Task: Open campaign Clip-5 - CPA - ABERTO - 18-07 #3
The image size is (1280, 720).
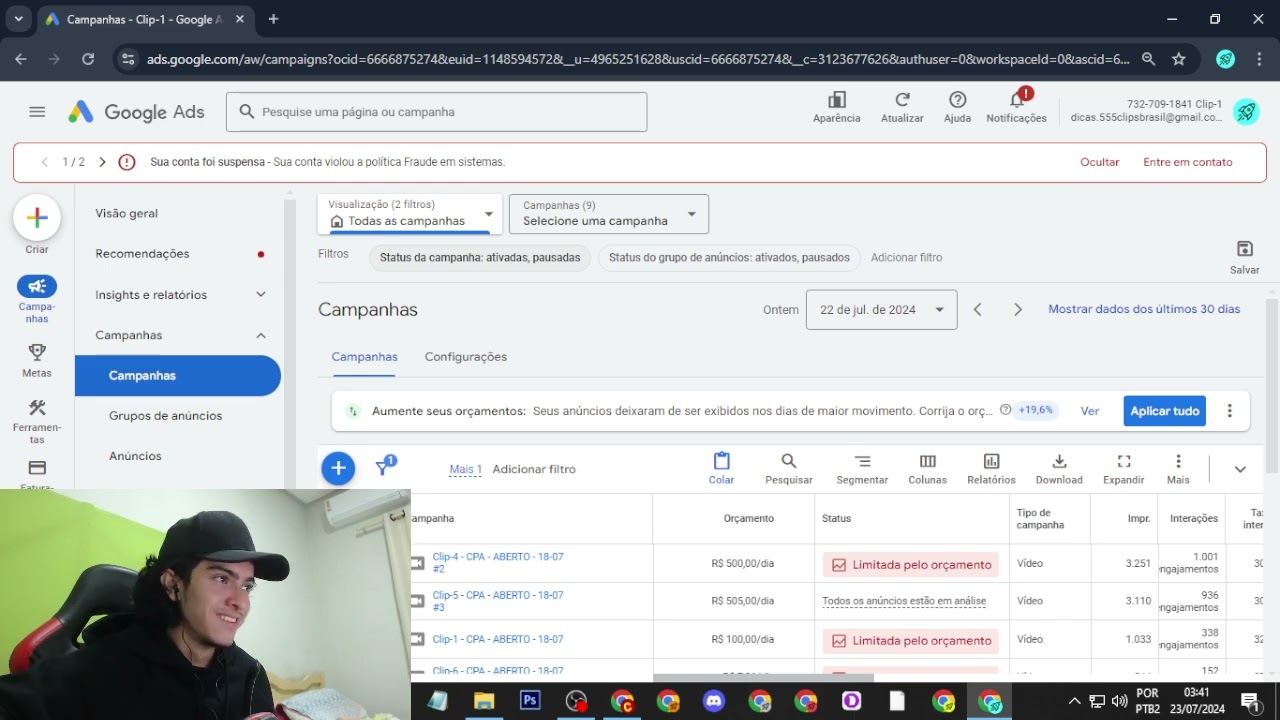Action: click(498, 601)
